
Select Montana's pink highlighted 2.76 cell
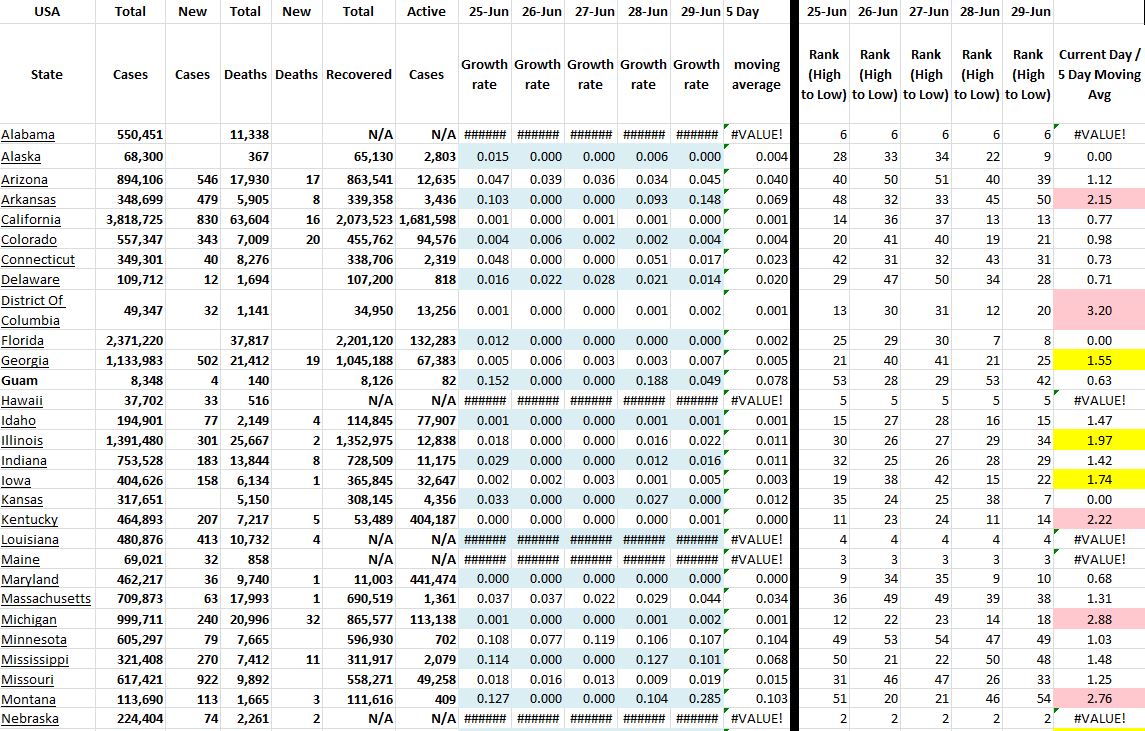coord(1096,698)
